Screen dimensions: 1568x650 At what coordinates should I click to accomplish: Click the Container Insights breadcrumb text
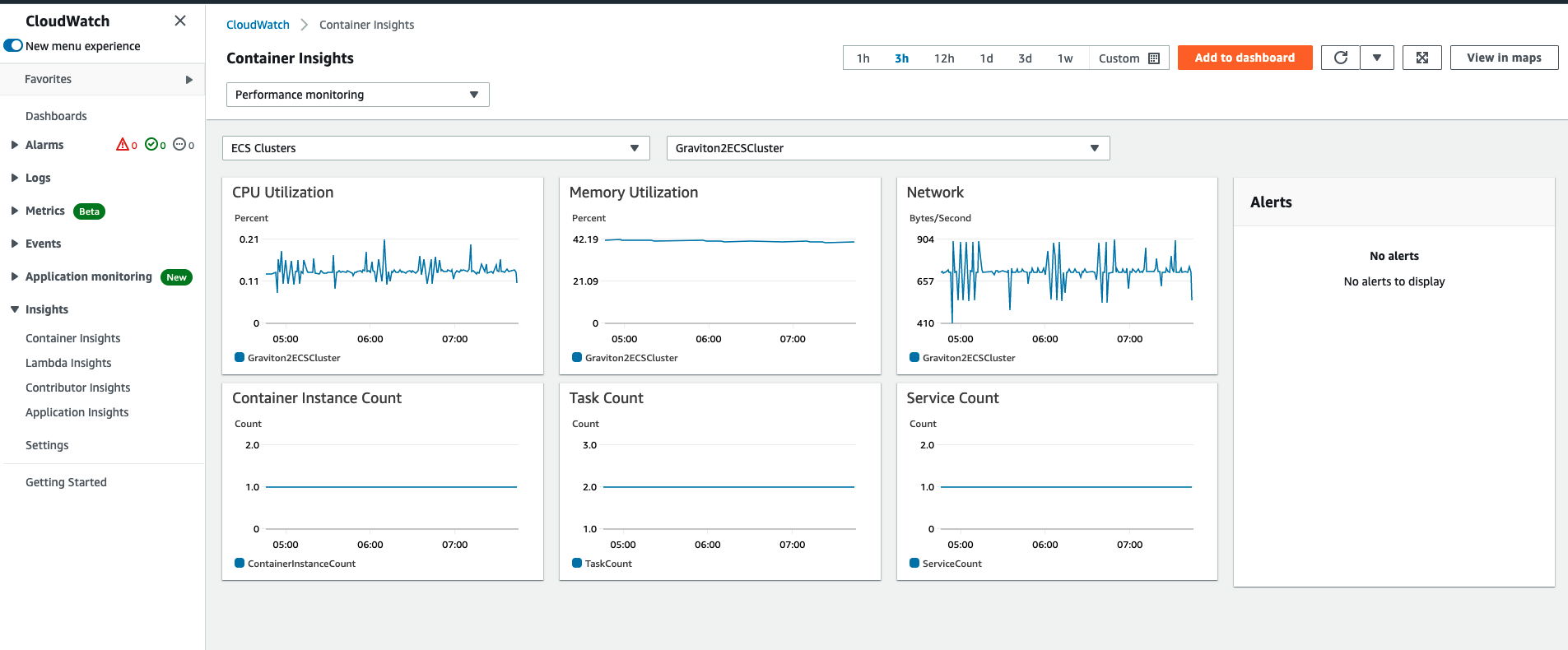coord(367,25)
